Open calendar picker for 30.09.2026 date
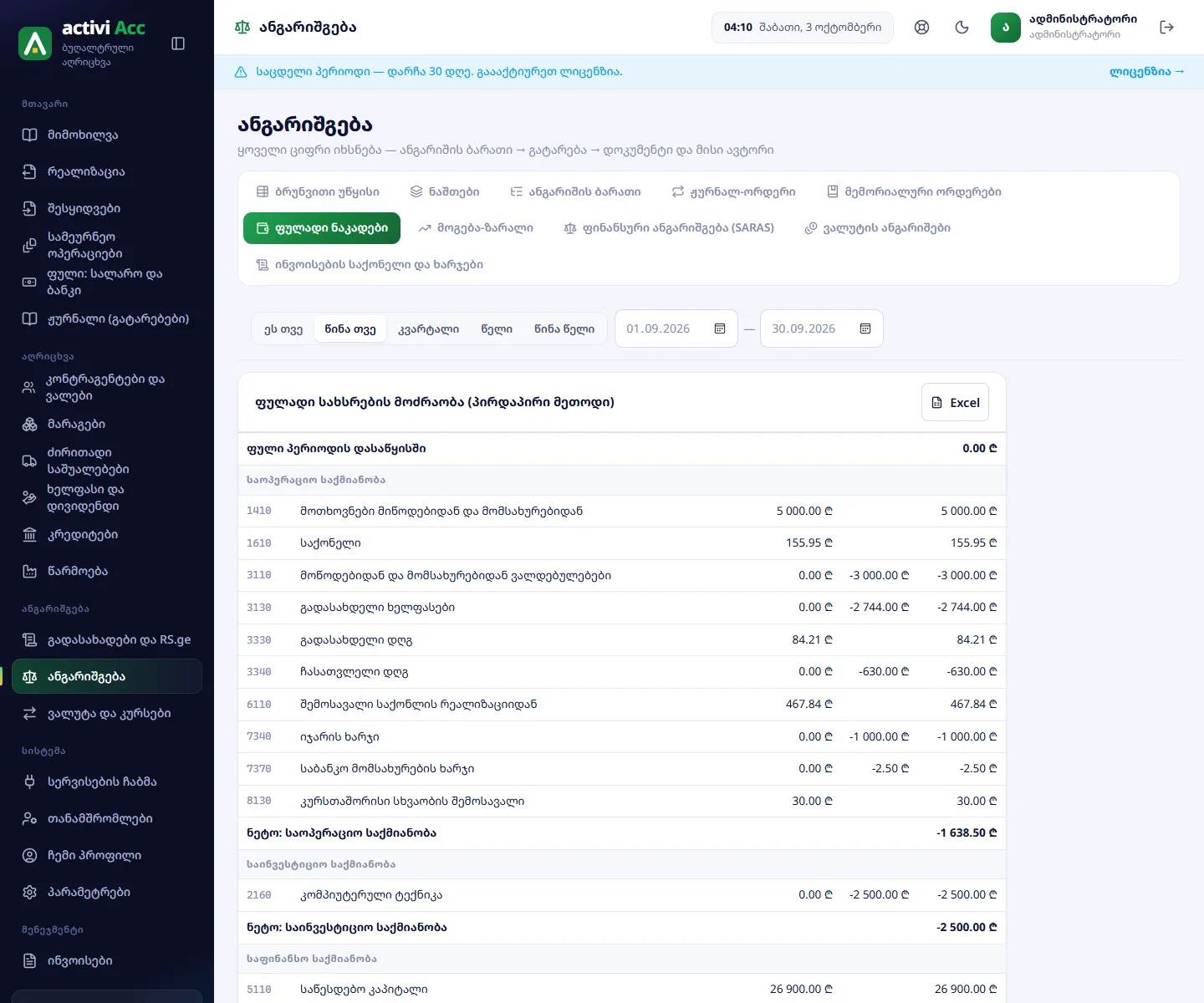 pos(865,328)
